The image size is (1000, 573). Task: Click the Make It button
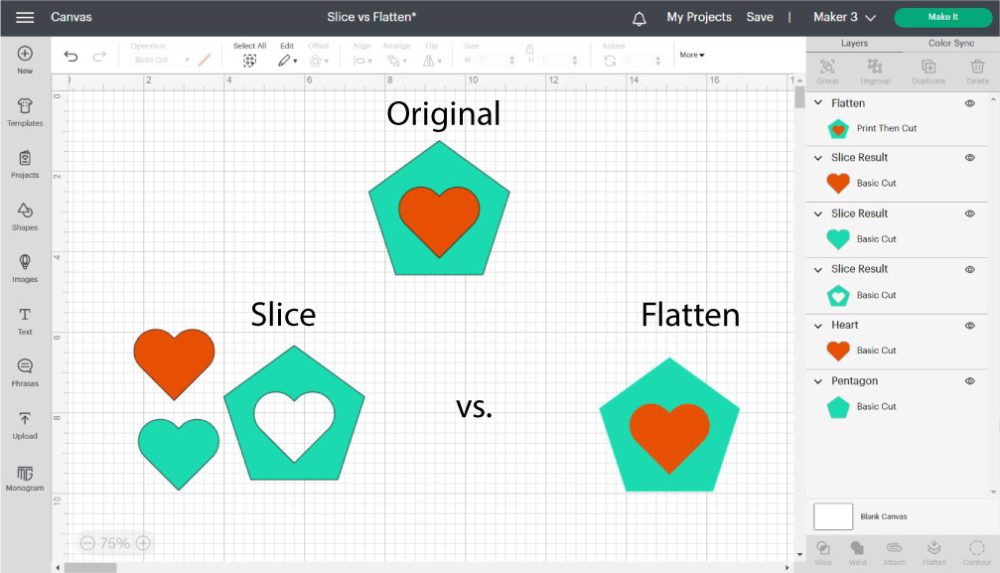pos(943,17)
